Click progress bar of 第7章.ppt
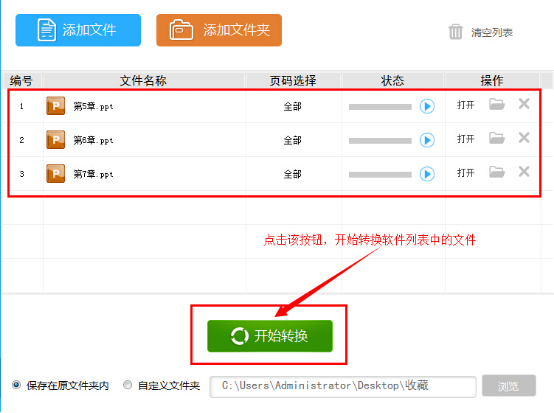This screenshot has height=413, width=554. click(x=380, y=175)
